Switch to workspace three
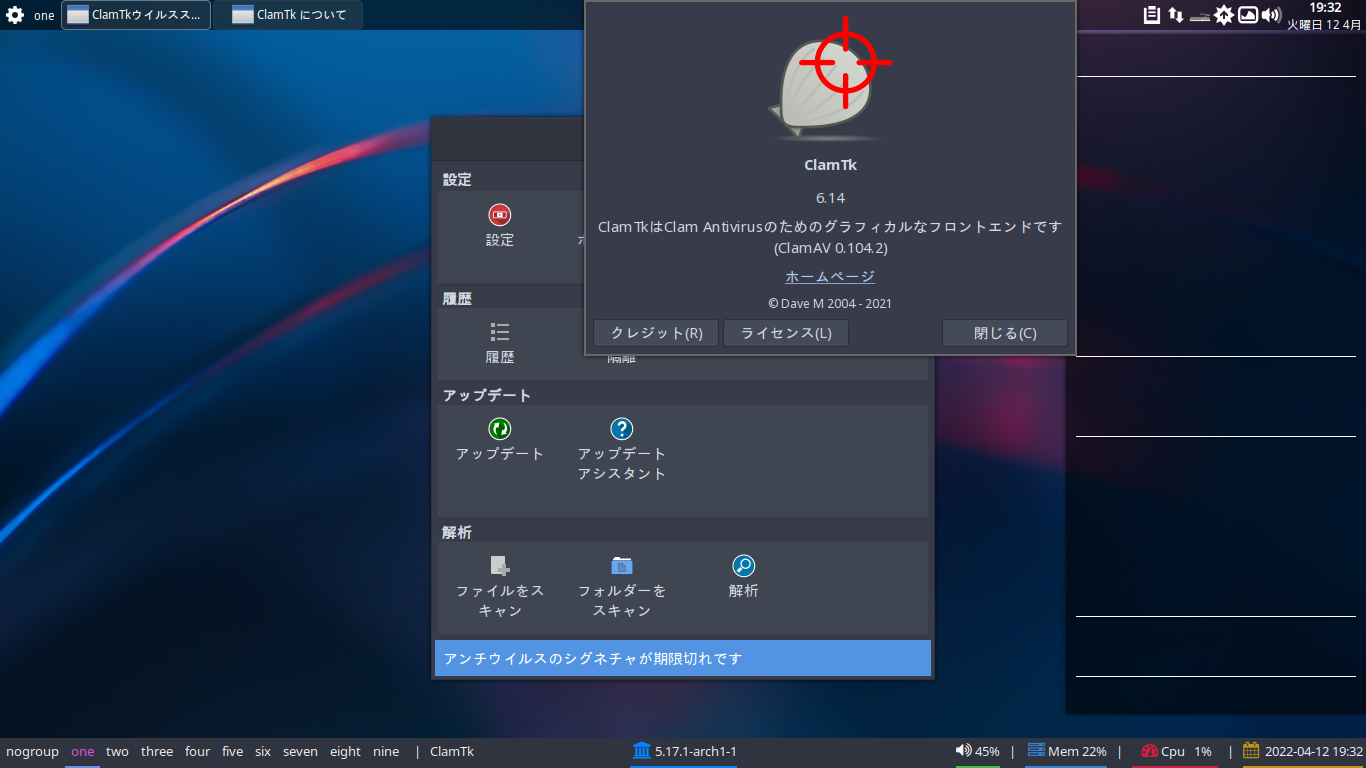Viewport: 1366px width, 768px height. tap(157, 751)
